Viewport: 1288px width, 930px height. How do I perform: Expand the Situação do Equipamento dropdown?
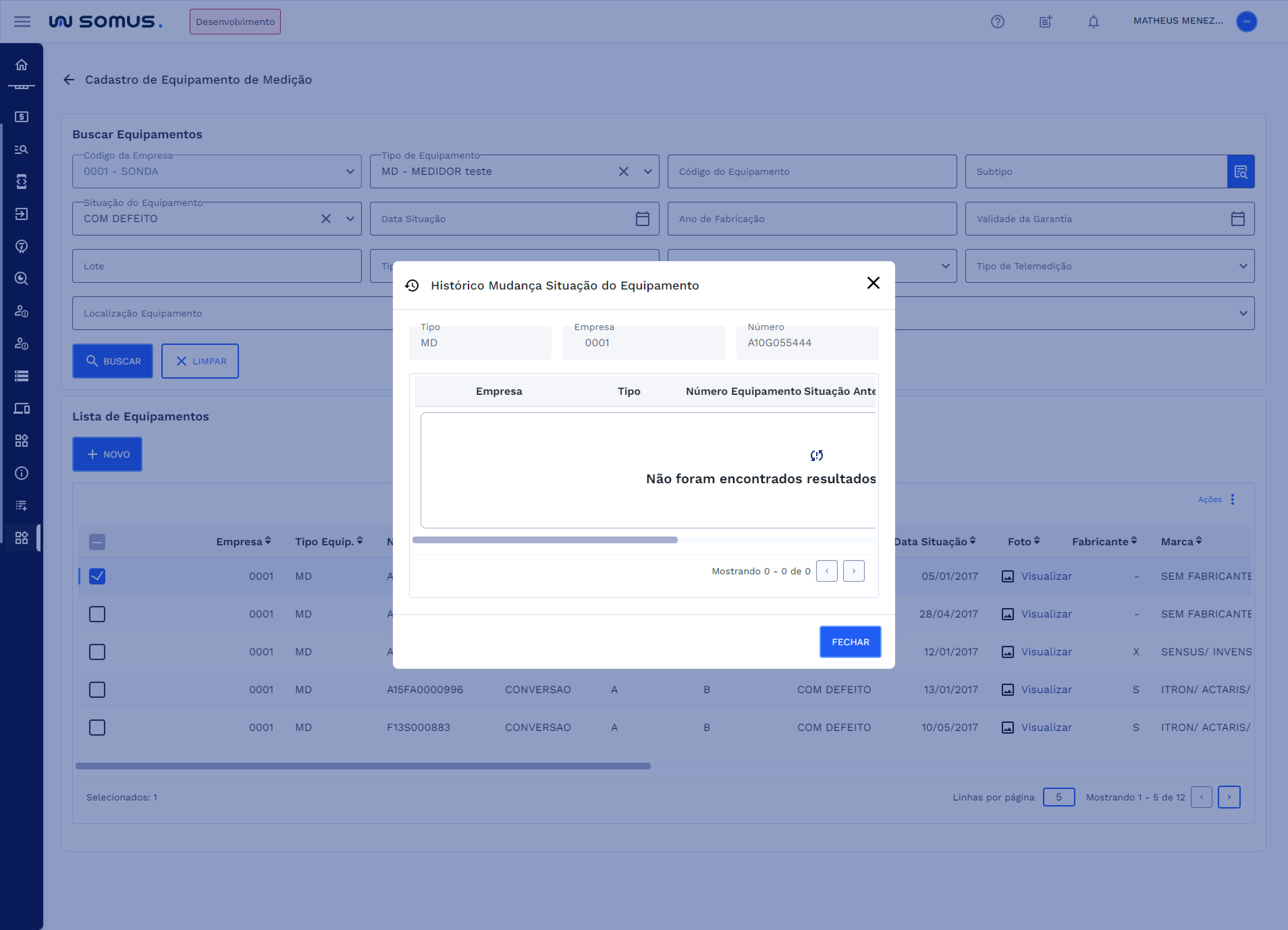pos(350,219)
